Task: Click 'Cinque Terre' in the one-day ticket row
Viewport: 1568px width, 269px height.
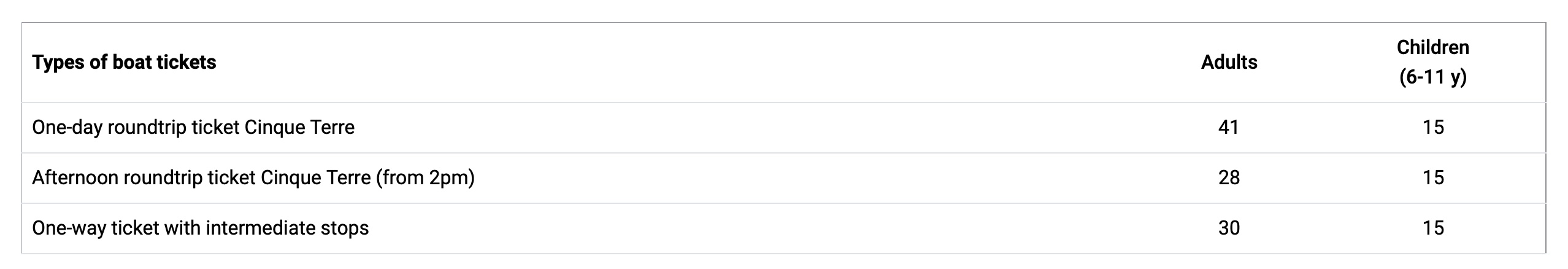Action: 299,127
